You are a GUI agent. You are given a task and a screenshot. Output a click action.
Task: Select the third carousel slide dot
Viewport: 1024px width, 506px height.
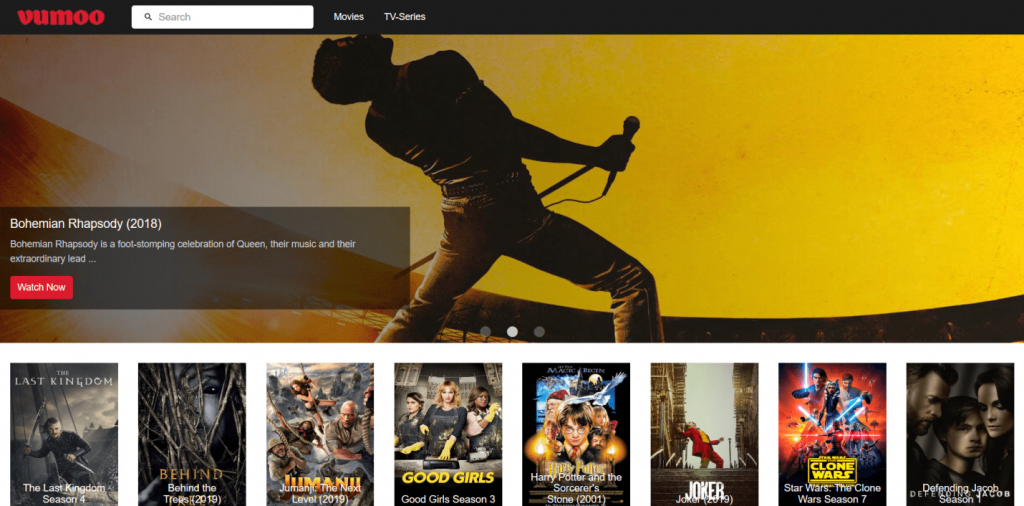[x=539, y=331]
